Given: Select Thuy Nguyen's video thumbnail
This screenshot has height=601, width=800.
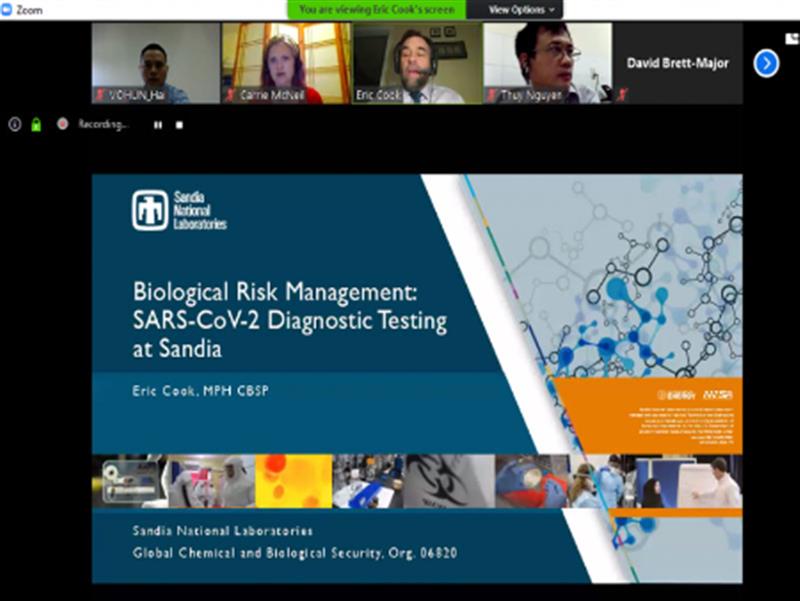Looking at the screenshot, I should [547, 63].
